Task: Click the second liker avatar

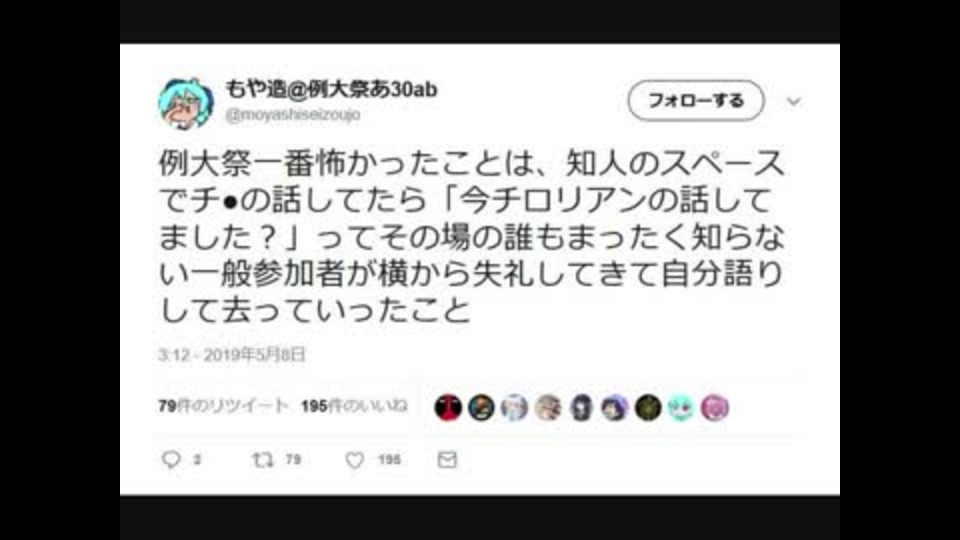Action: pos(481,407)
